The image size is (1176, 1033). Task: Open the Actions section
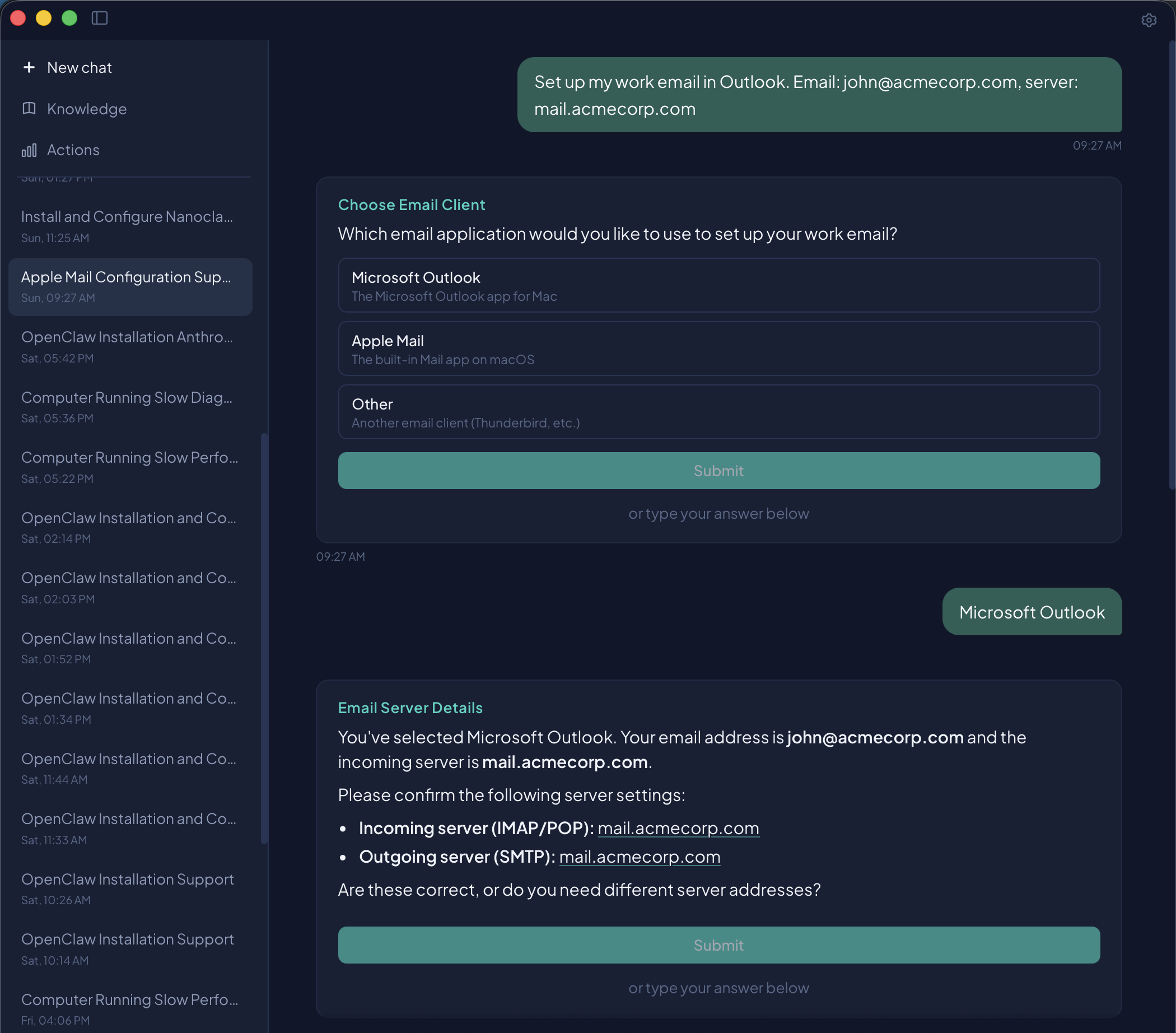(73, 150)
